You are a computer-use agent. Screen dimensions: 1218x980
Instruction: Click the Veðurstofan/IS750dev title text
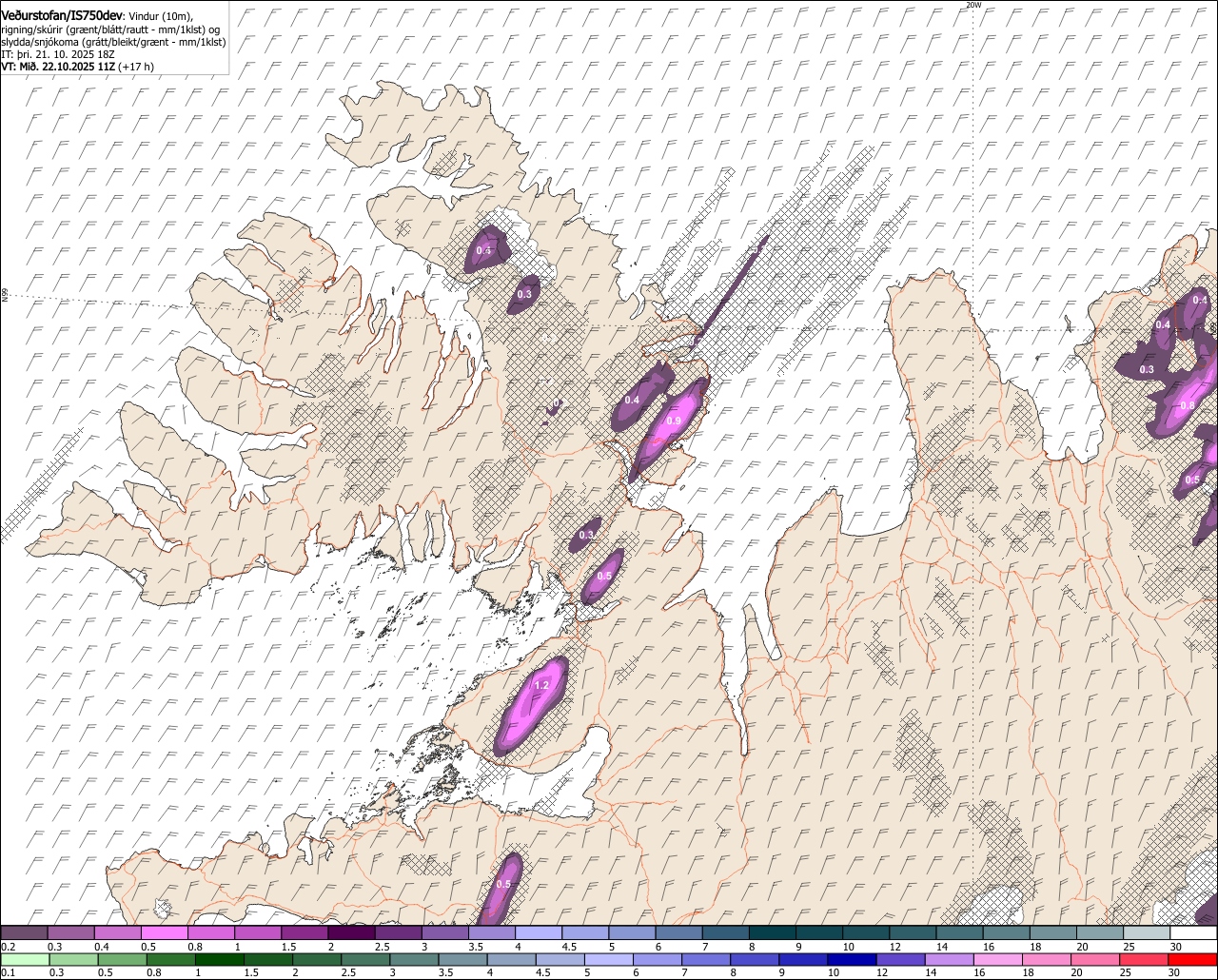pos(64,16)
